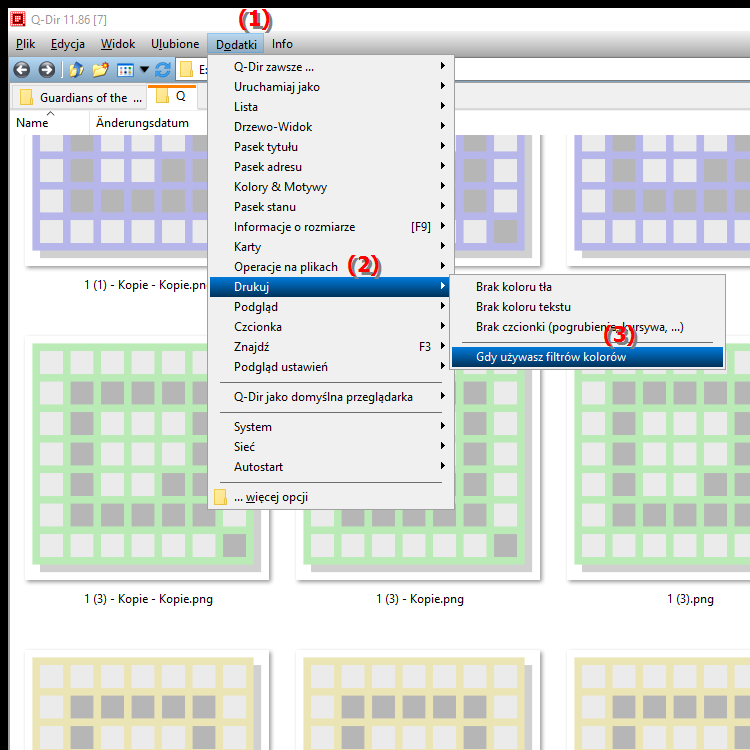Click the Q-Dir application icon in title bar
The image size is (750, 750).
18,19
